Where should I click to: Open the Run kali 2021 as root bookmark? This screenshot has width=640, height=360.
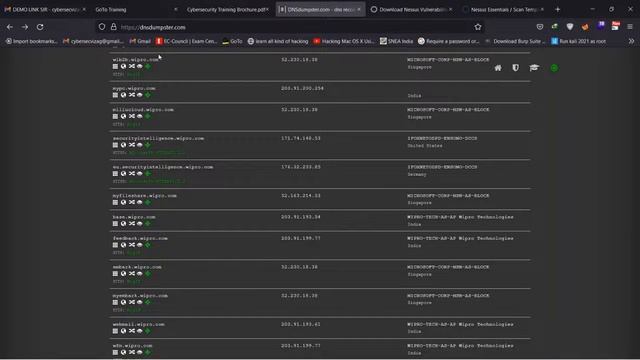(578, 41)
